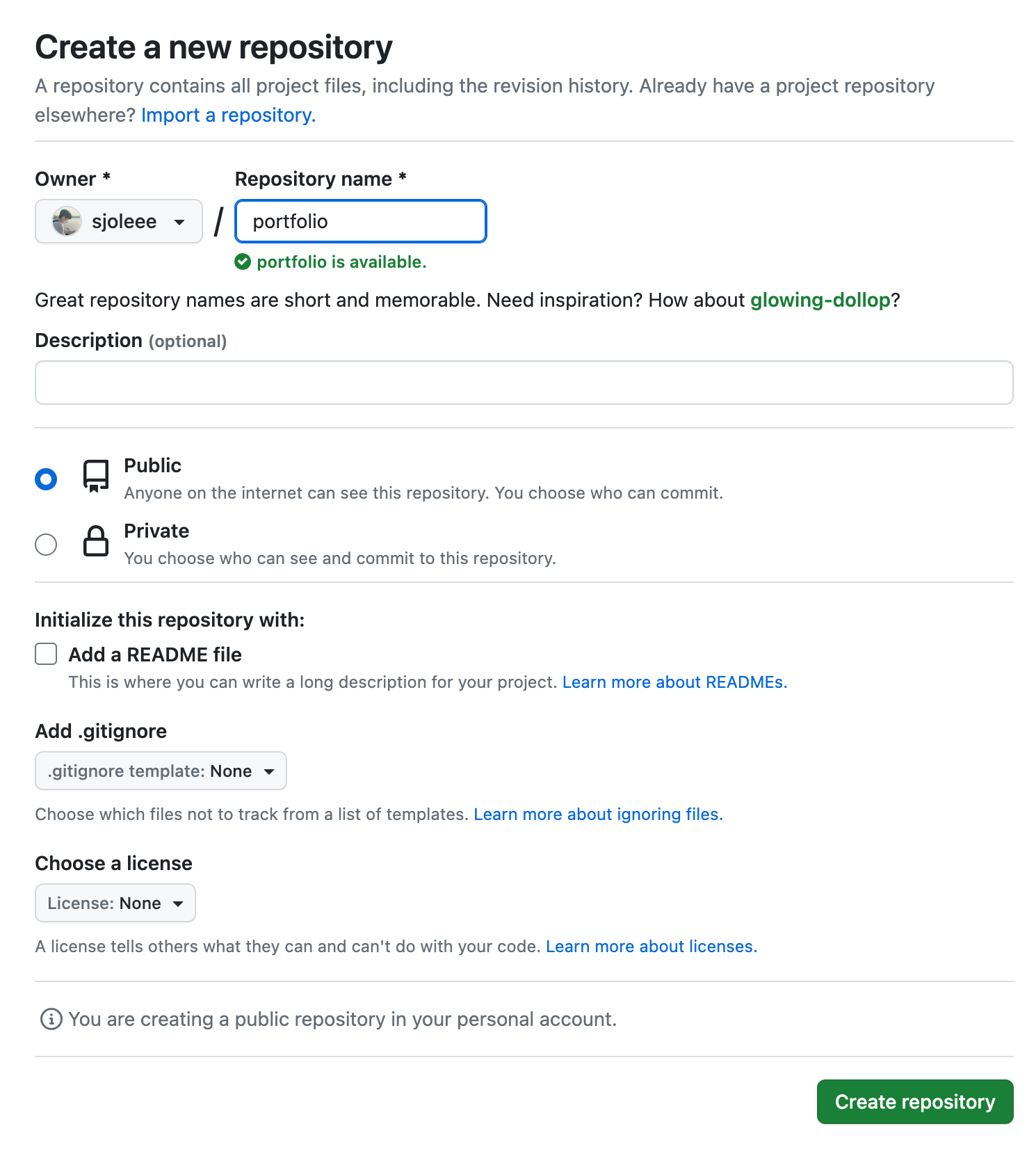Viewport: 1036px width, 1149px height.
Task: Click the Repository name field showing portfolio
Action: (360, 221)
